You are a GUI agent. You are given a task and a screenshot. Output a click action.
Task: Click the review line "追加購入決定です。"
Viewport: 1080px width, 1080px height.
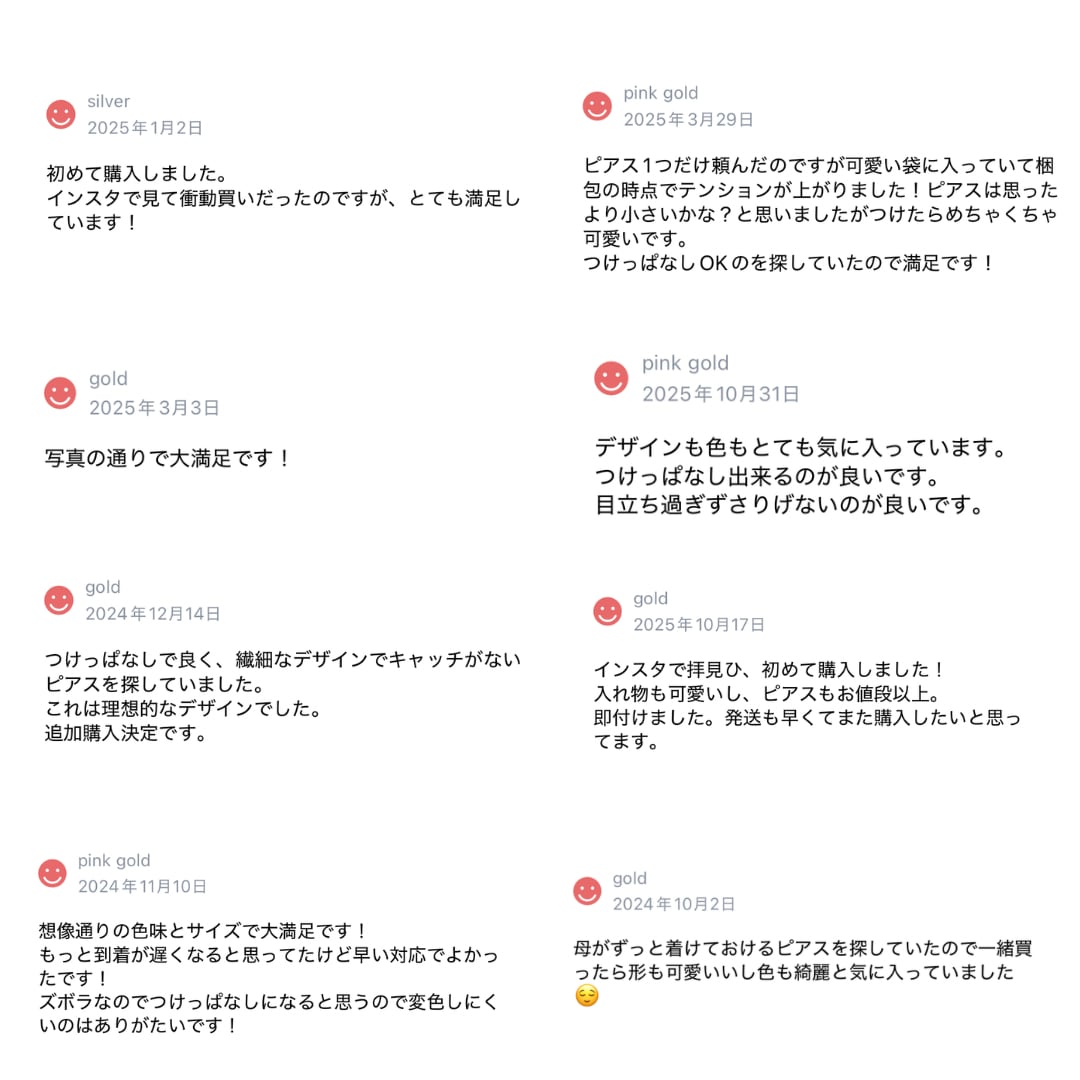click(x=126, y=734)
